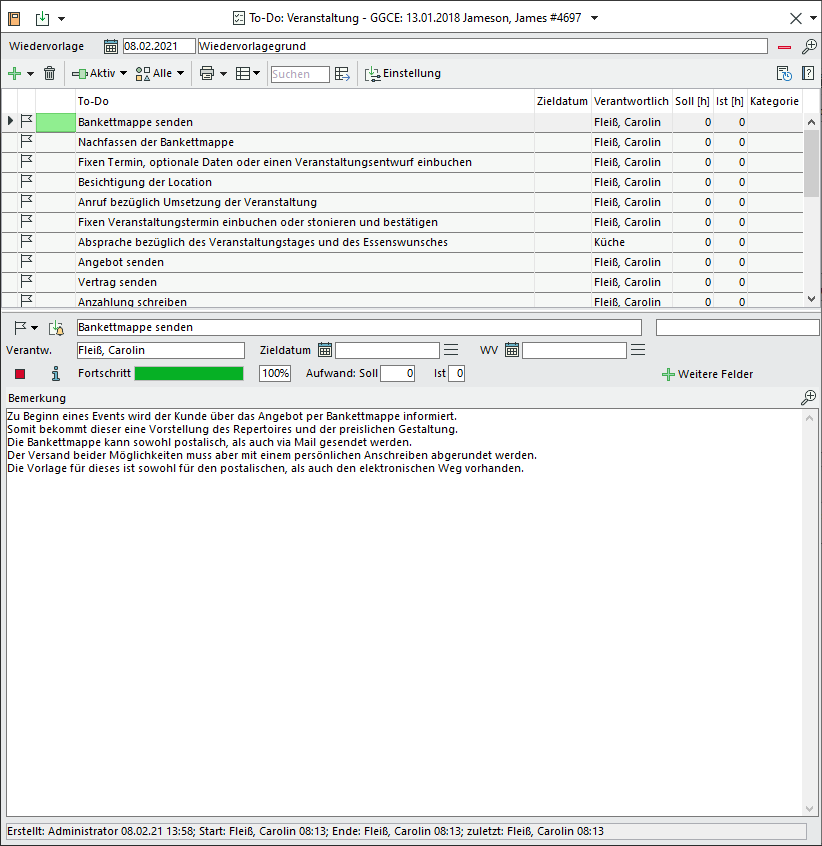Click Weitere Felder button

[707, 374]
